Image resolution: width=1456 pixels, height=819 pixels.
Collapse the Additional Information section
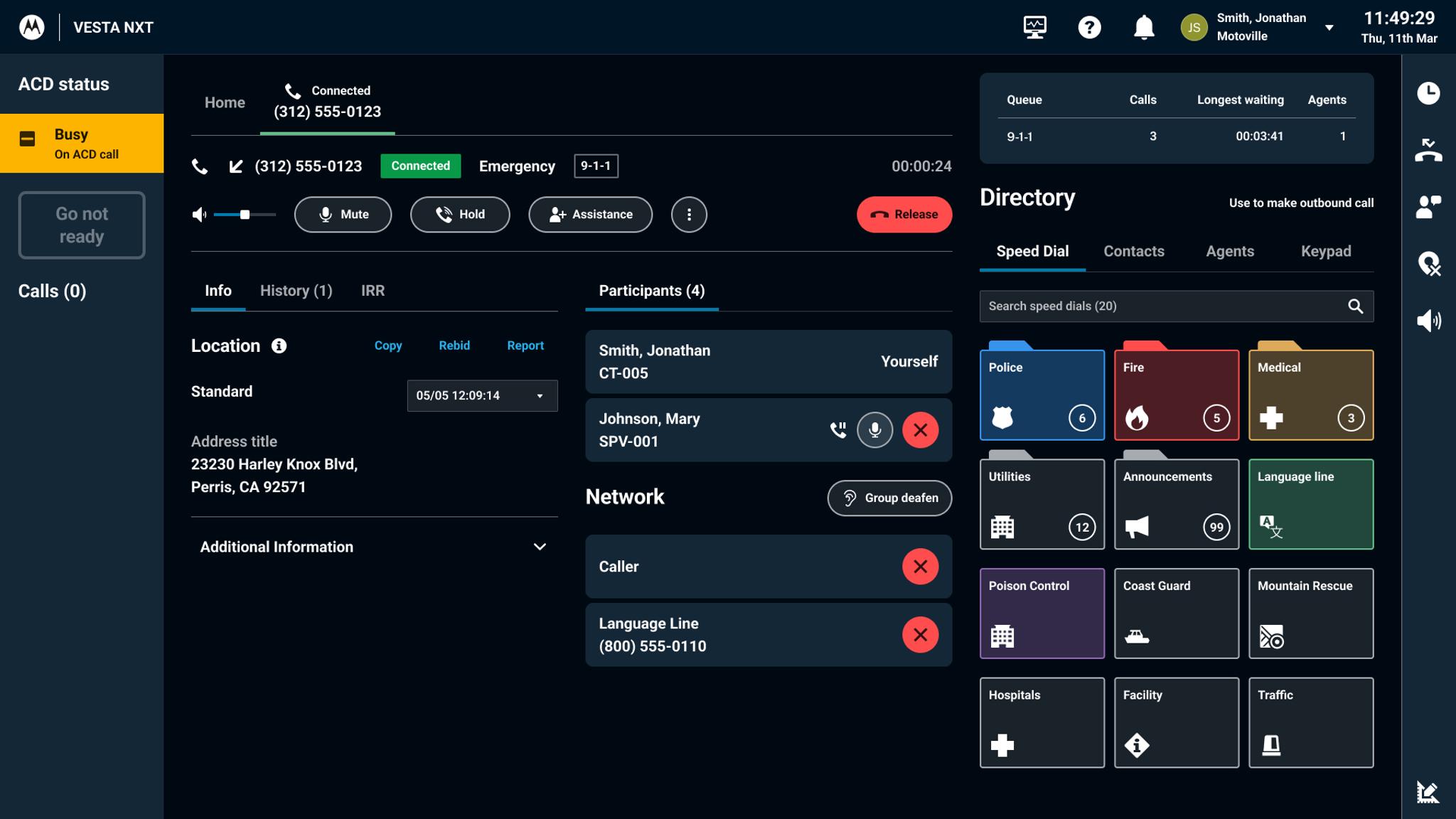point(540,546)
